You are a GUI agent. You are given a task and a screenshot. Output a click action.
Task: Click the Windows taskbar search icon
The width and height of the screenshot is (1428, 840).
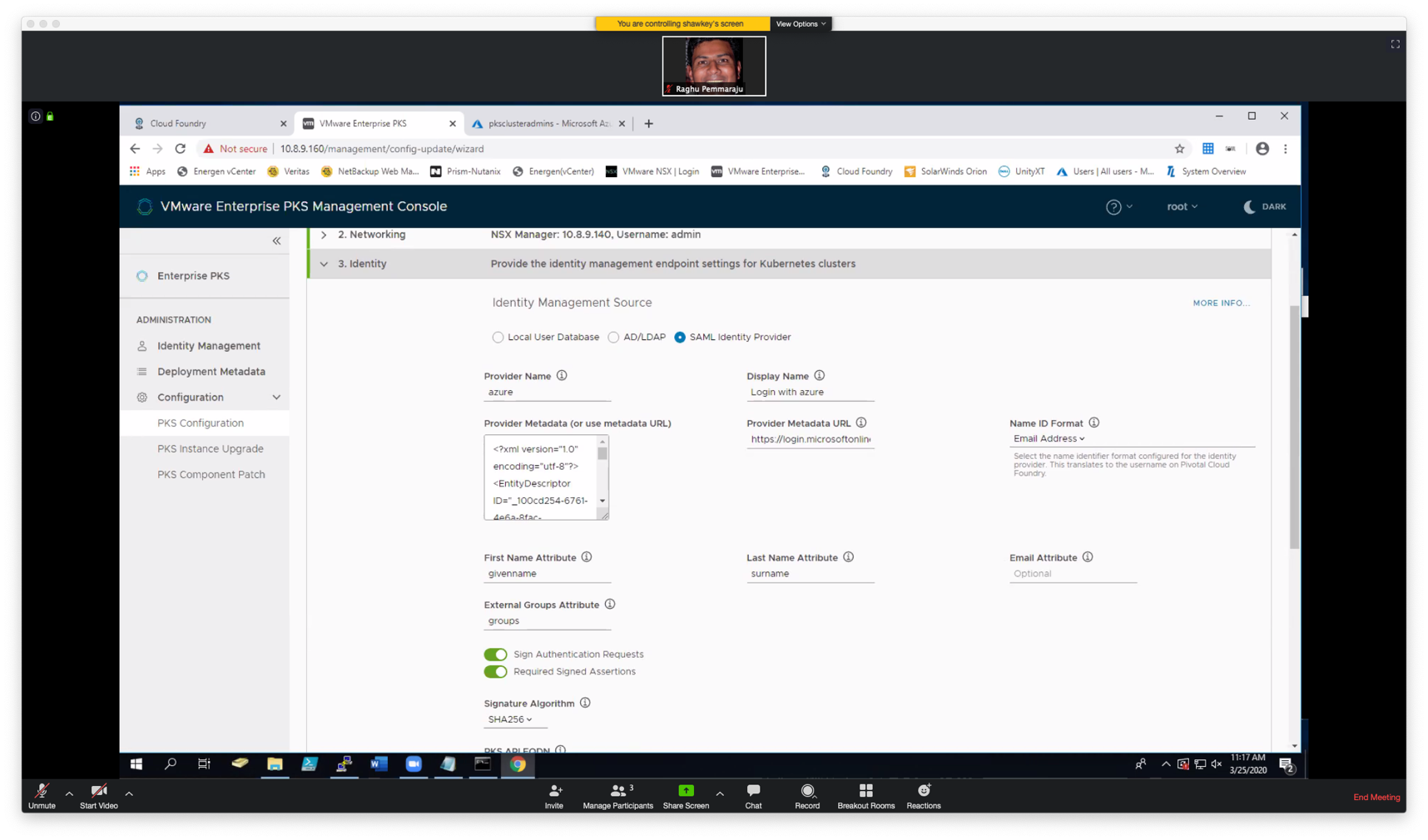[171, 764]
